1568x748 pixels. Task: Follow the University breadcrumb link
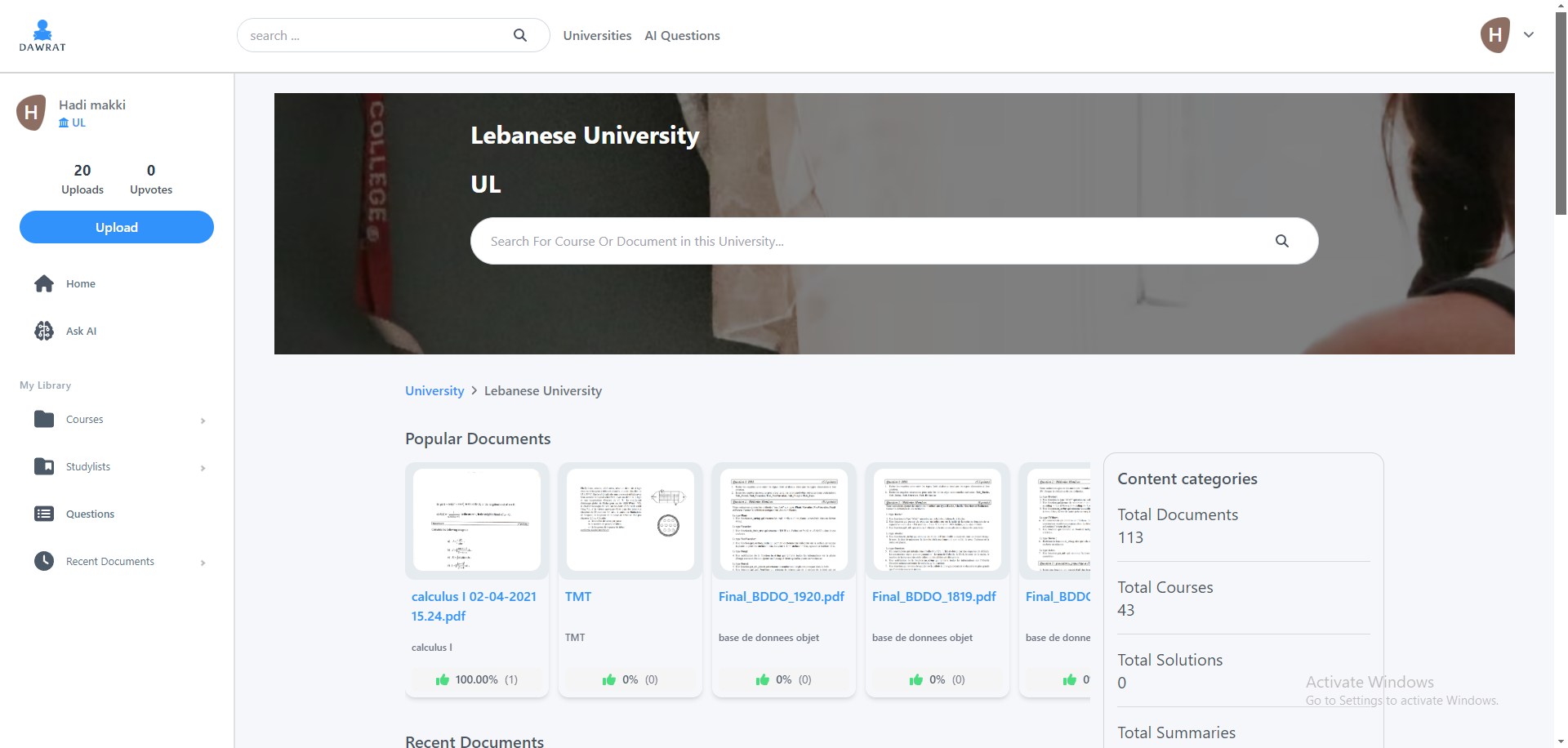click(x=434, y=391)
